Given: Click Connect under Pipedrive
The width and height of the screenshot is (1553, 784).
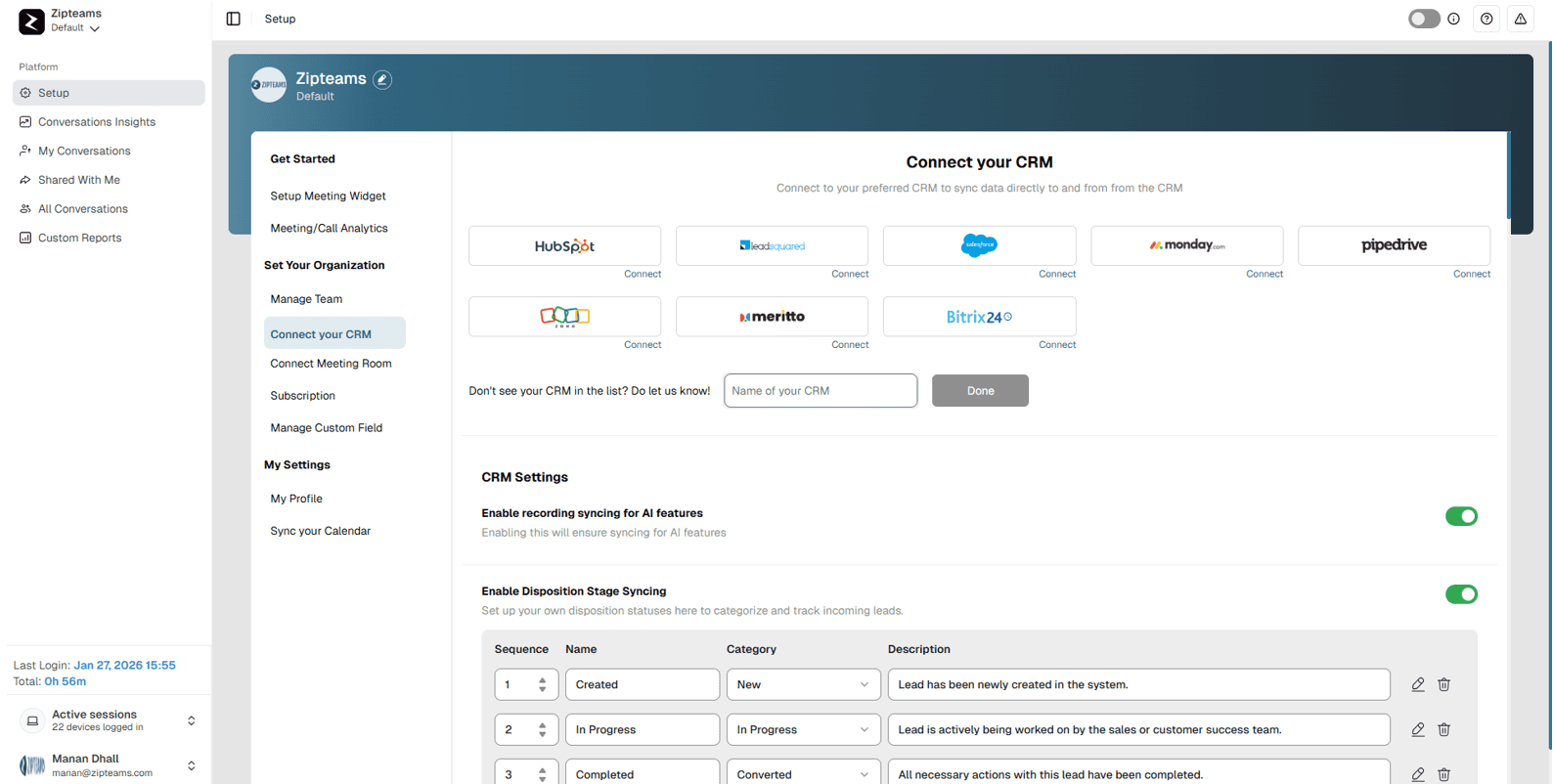Looking at the screenshot, I should (1472, 274).
